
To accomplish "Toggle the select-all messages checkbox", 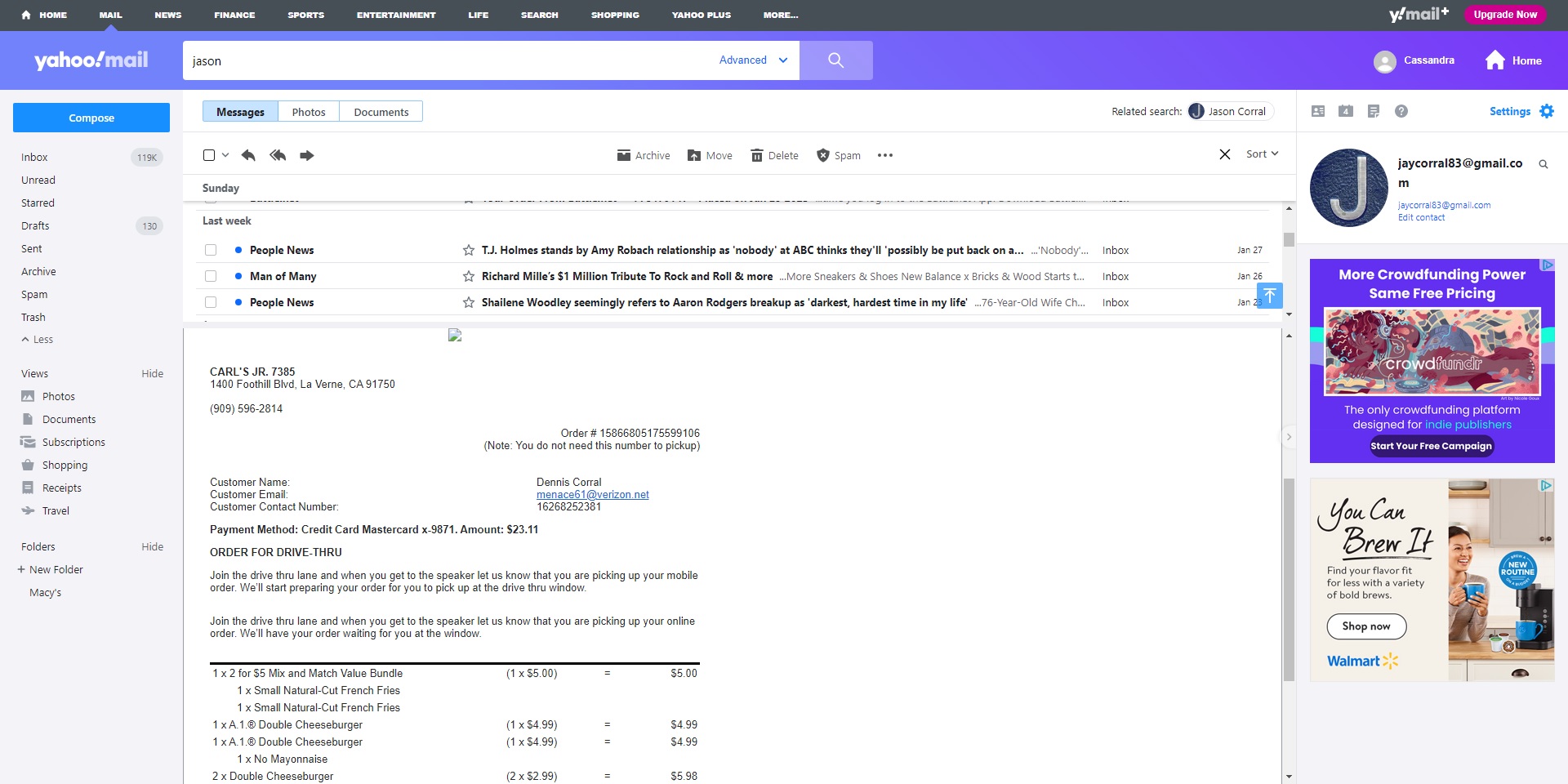I will click(208, 155).
